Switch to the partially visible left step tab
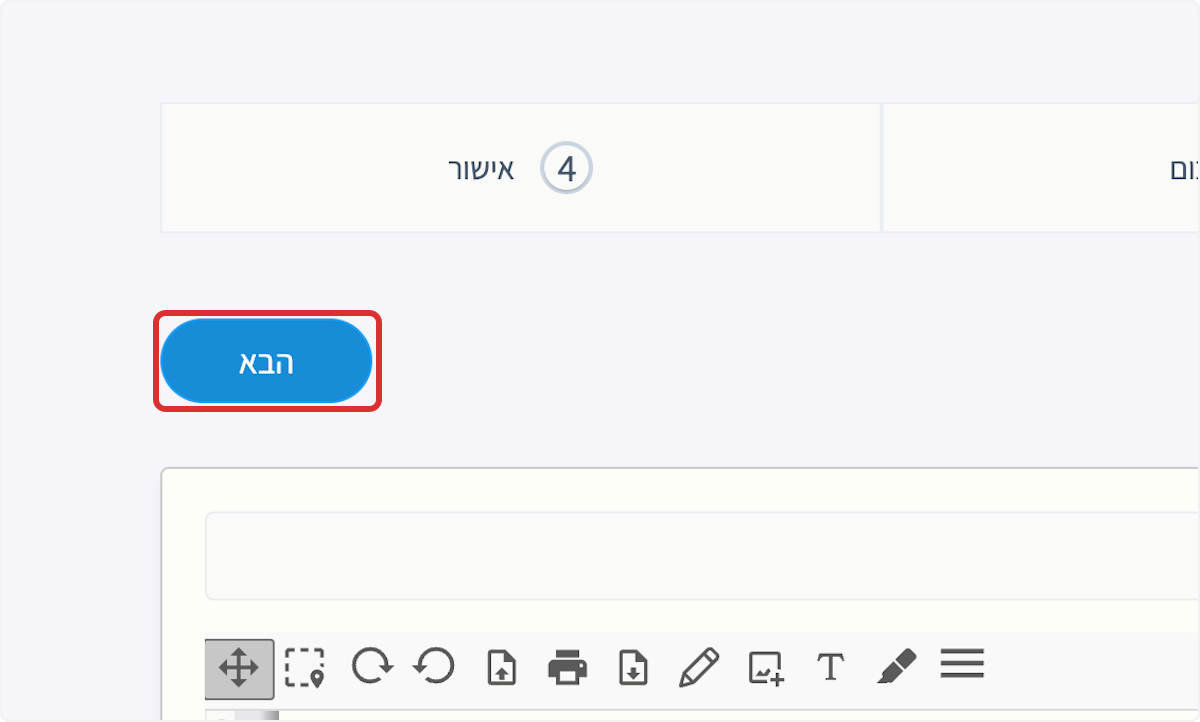 pyautogui.click(x=1100, y=167)
